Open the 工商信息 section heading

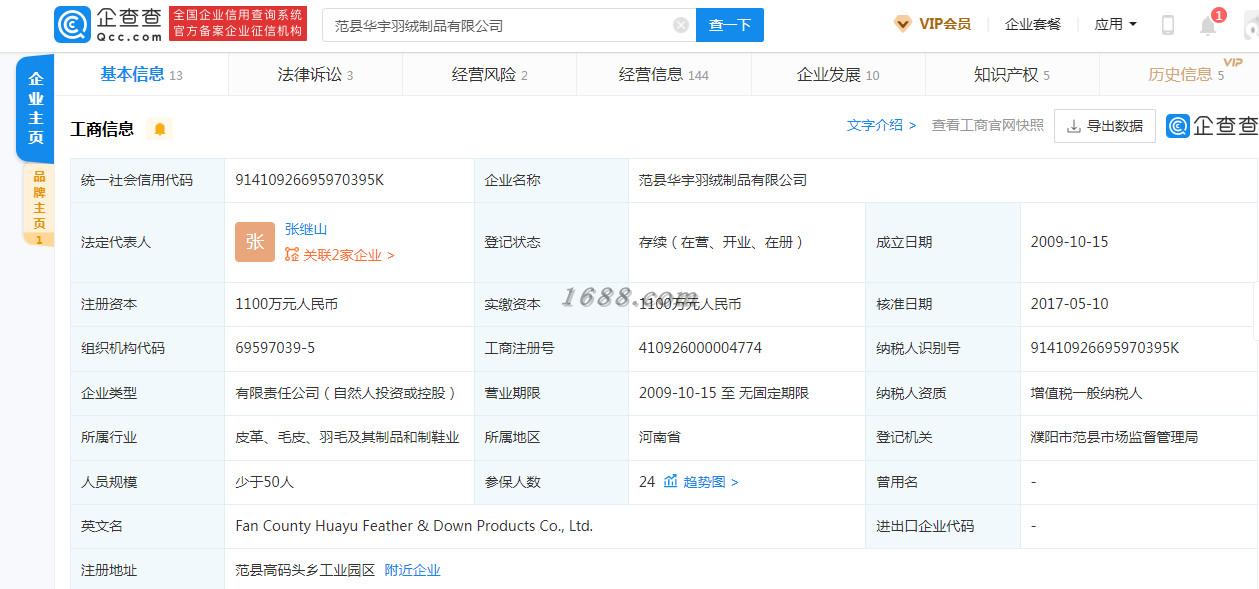tap(102, 129)
